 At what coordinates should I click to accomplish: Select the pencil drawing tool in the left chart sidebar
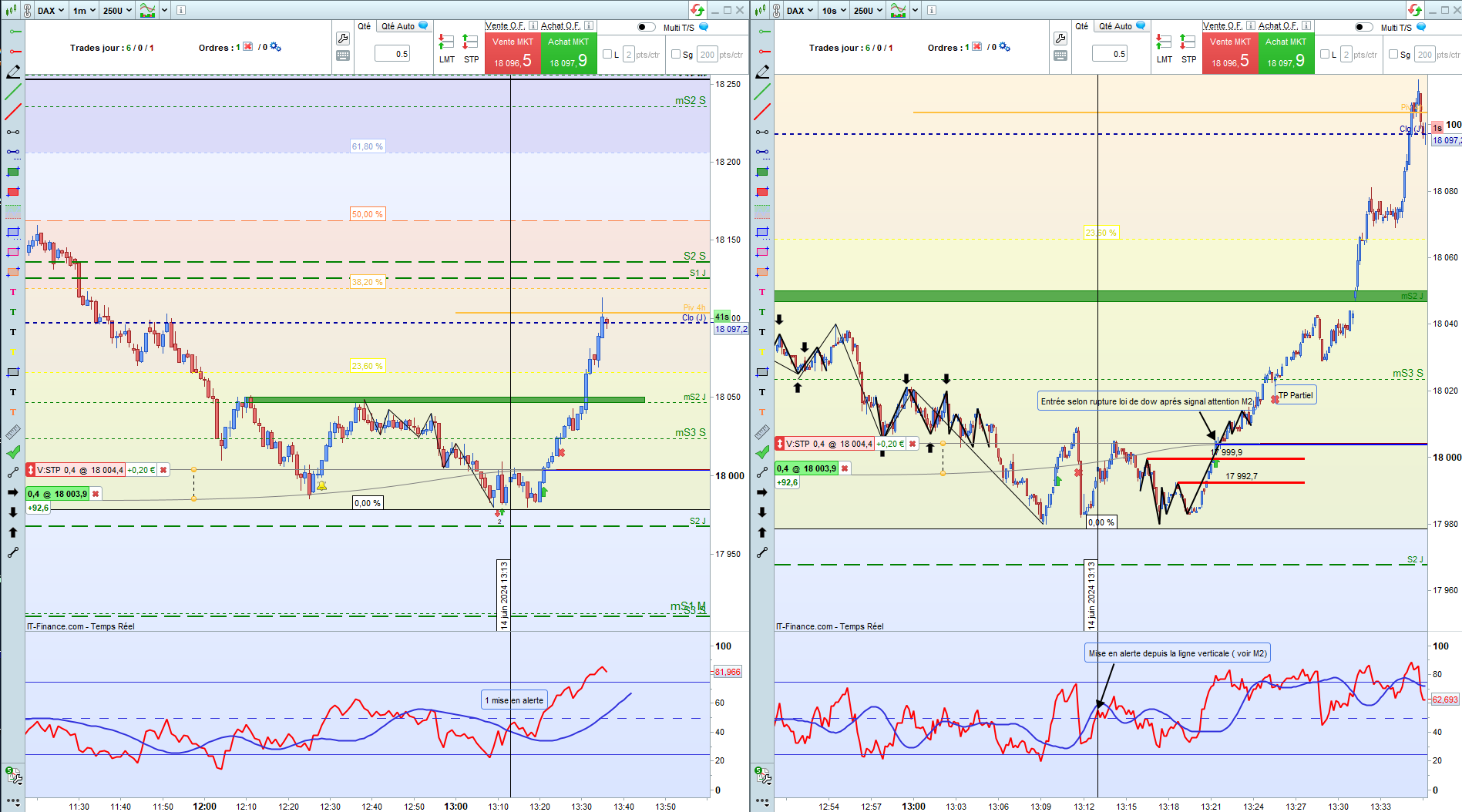click(13, 72)
